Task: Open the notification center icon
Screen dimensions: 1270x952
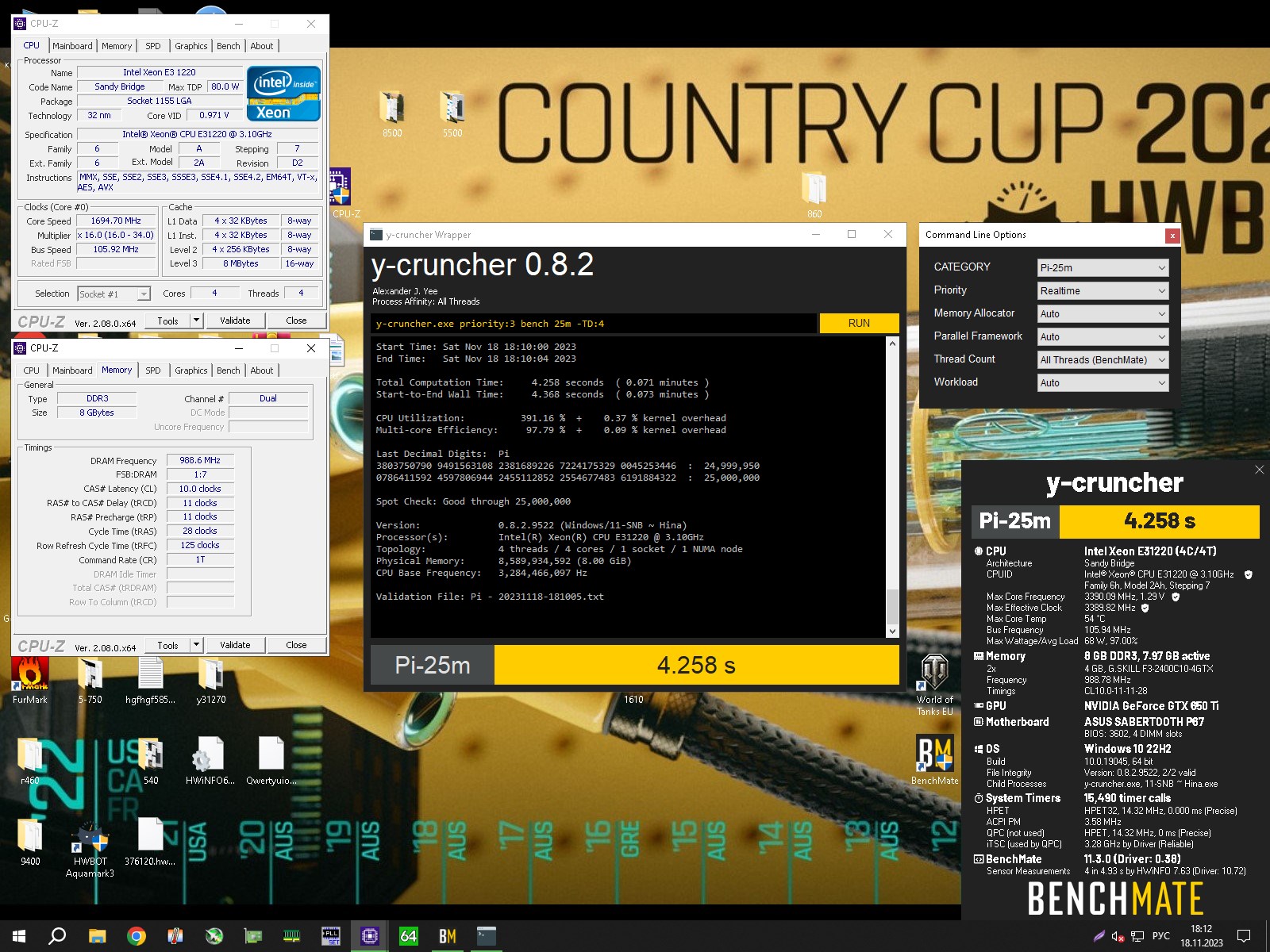Action: [1244, 936]
